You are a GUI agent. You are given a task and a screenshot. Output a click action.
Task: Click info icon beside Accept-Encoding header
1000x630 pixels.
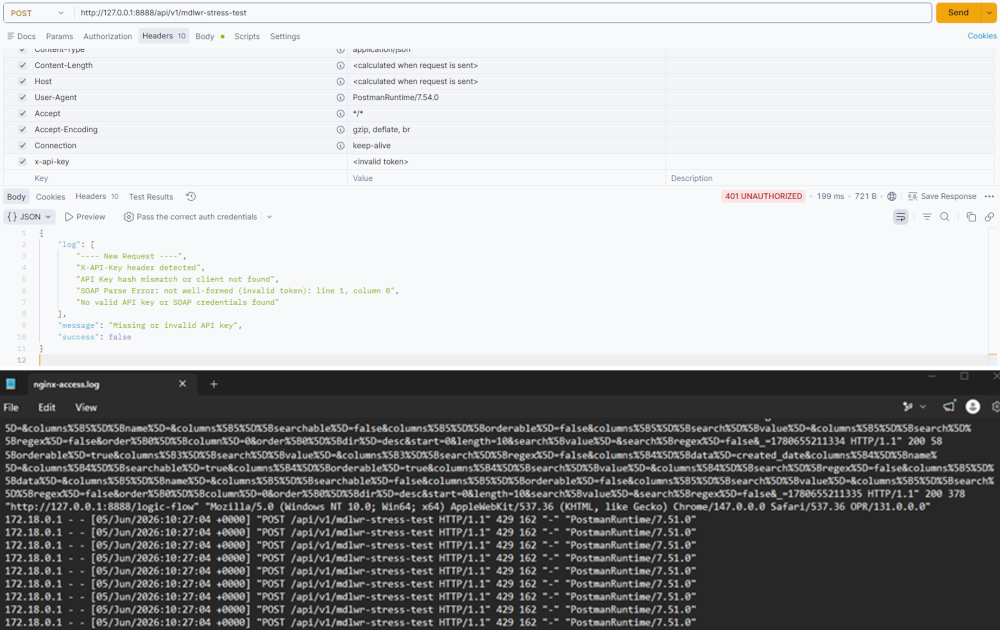pyautogui.click(x=341, y=129)
